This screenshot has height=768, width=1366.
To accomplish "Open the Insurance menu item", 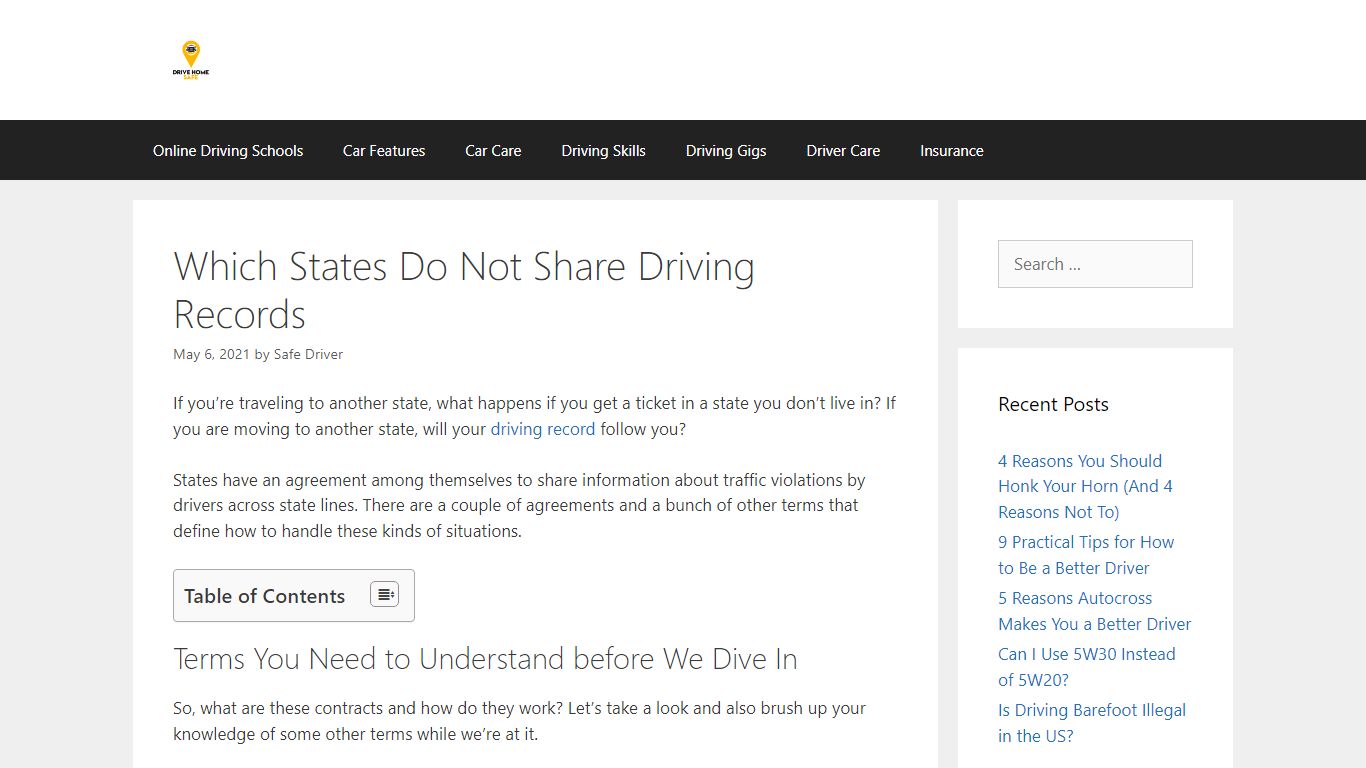I will pyautogui.click(x=952, y=151).
